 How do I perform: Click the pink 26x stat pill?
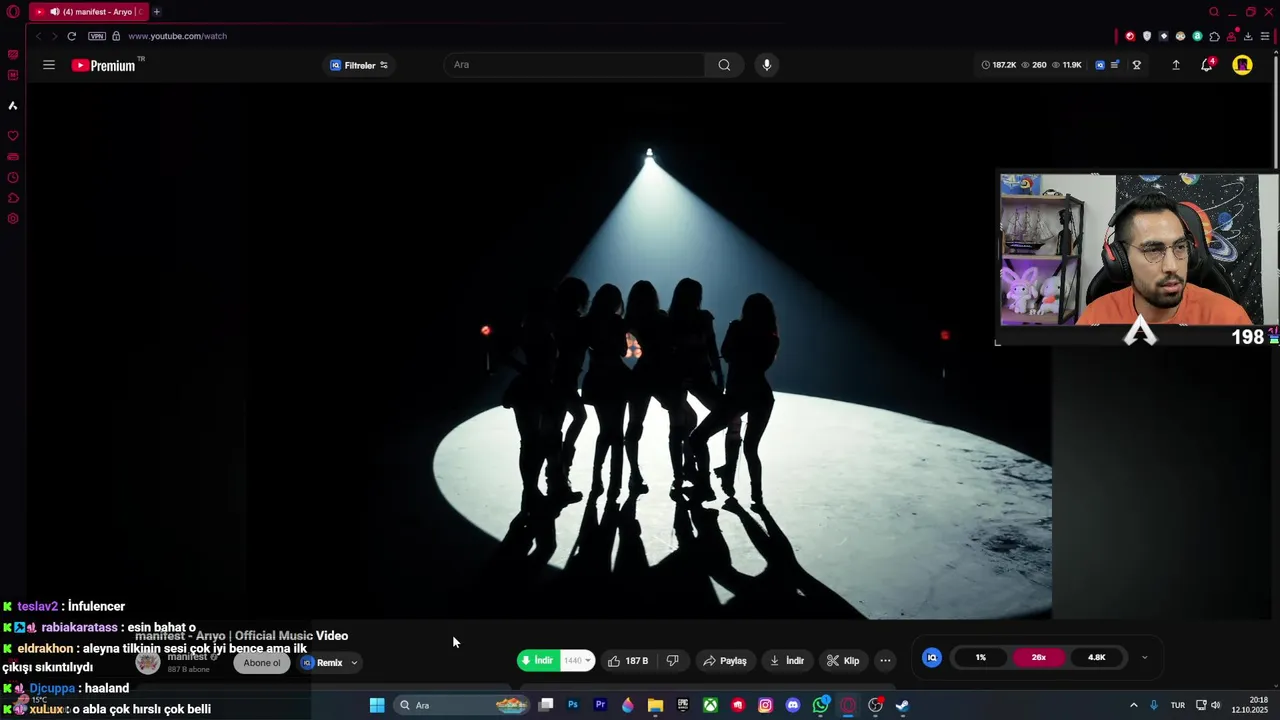pos(1039,657)
